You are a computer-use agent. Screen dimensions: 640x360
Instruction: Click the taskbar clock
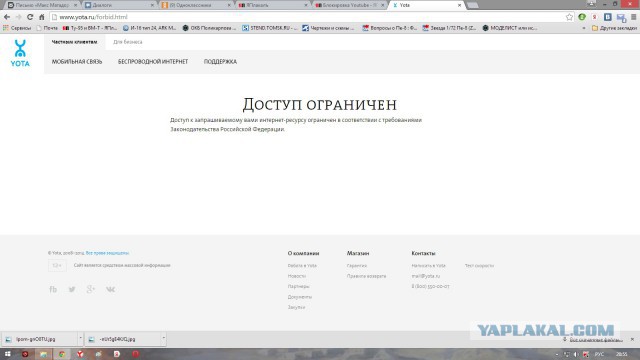coord(622,354)
